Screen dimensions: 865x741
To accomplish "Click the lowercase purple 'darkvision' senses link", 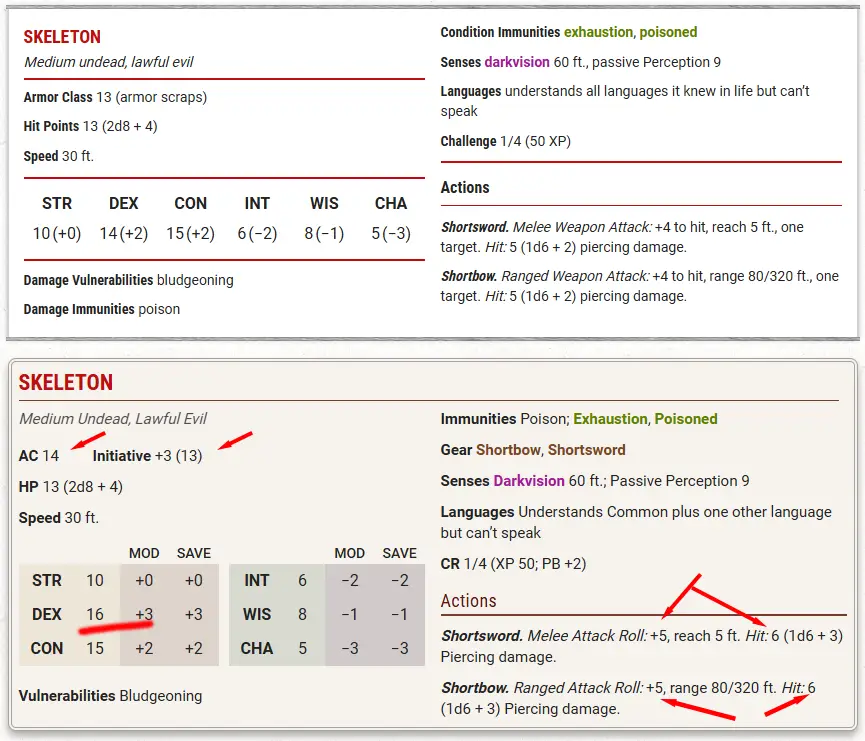I will click(517, 62).
